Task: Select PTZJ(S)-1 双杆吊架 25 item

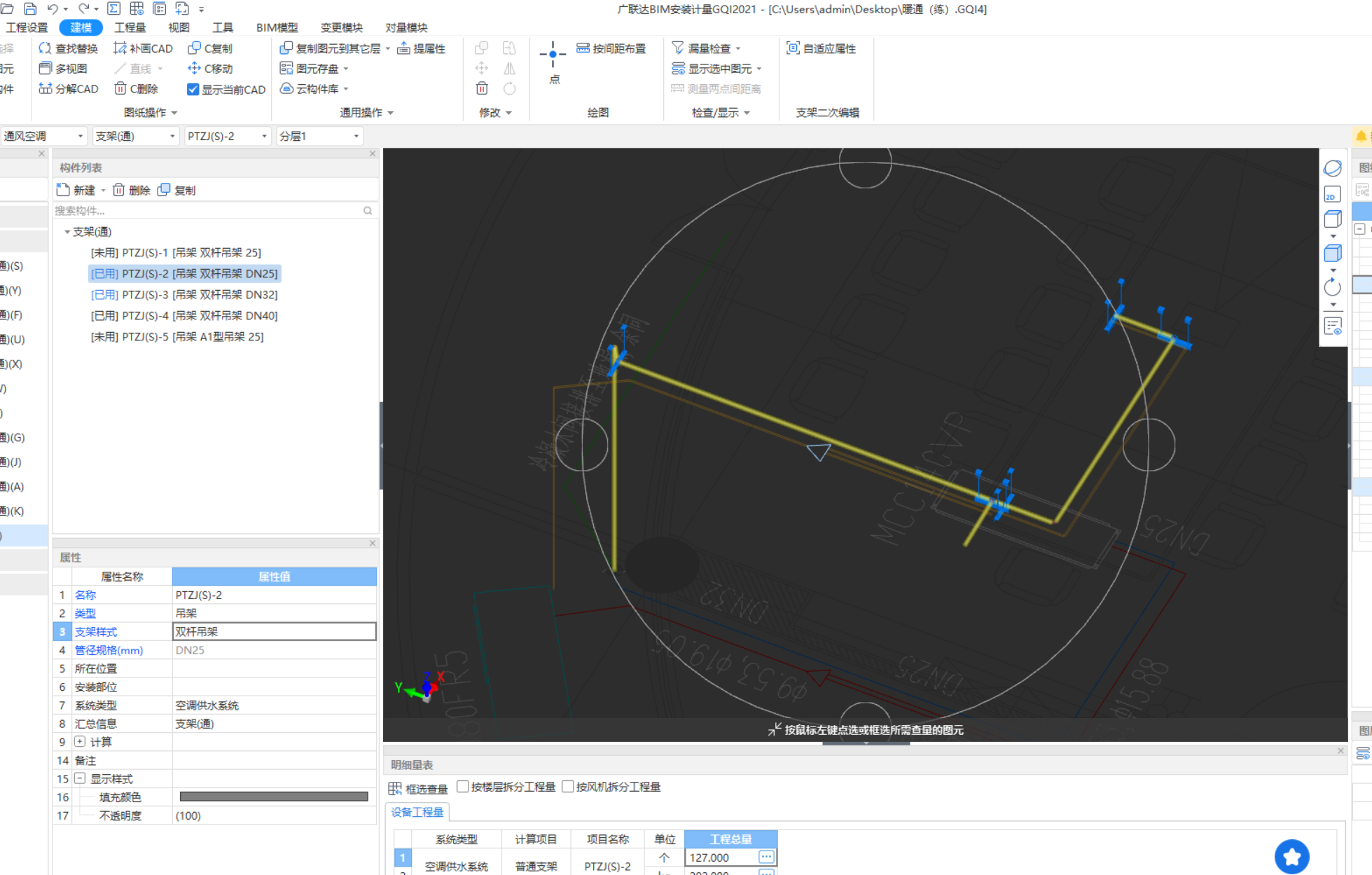Action: tap(176, 253)
